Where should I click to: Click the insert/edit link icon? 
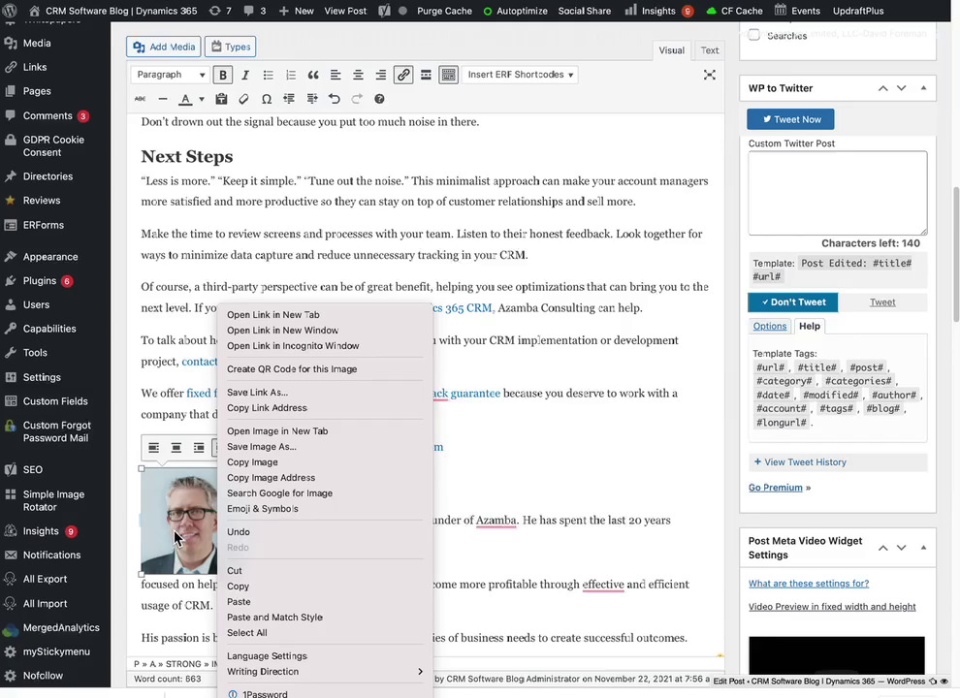point(403,75)
